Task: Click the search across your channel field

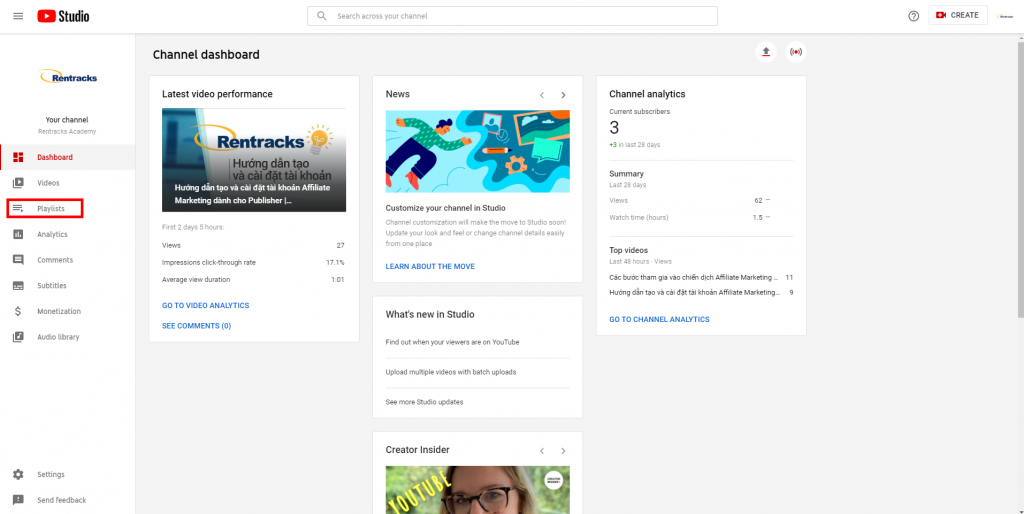Action: coord(513,16)
